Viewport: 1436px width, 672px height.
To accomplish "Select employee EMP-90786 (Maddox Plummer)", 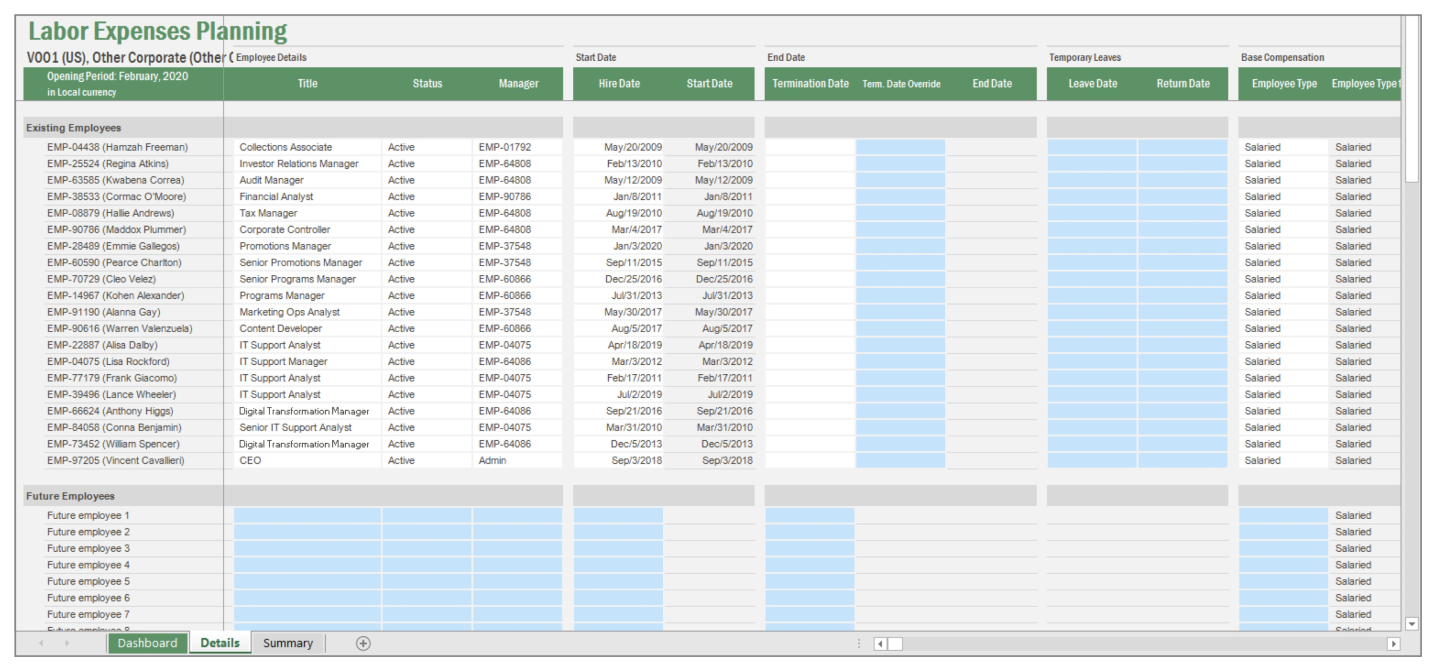I will click(x=116, y=230).
